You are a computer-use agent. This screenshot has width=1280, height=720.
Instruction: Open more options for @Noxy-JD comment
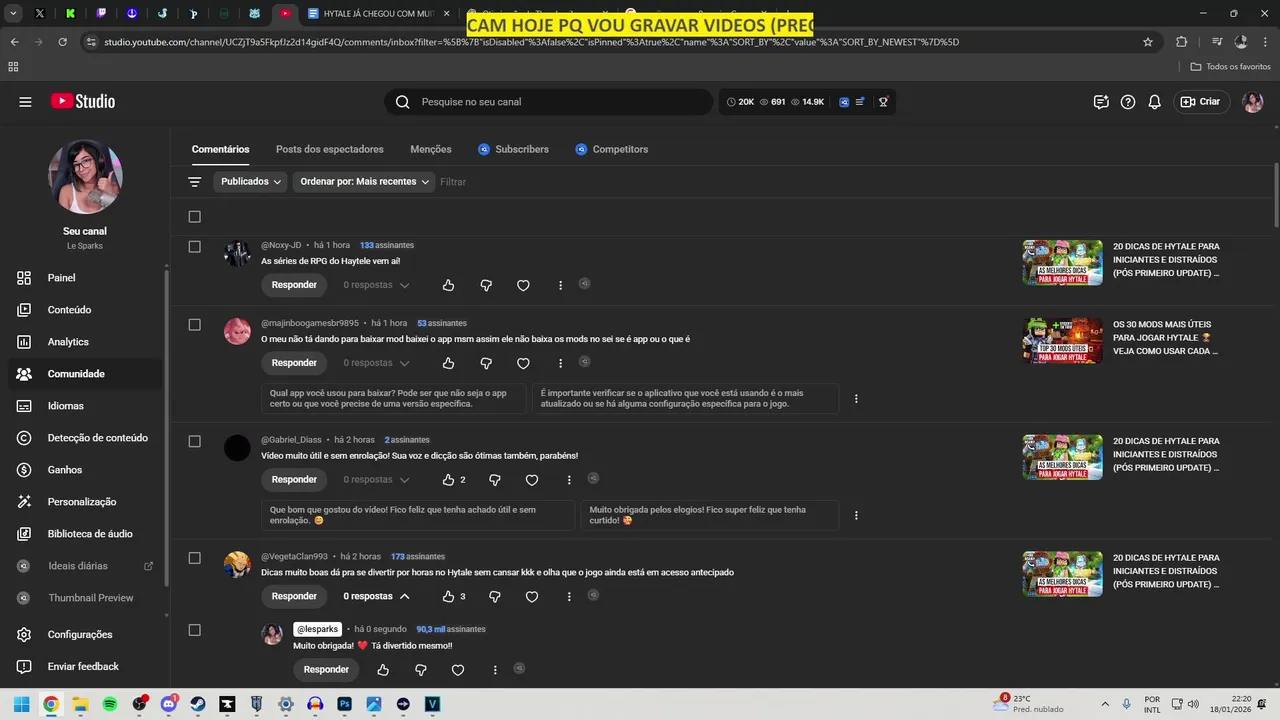(x=560, y=285)
